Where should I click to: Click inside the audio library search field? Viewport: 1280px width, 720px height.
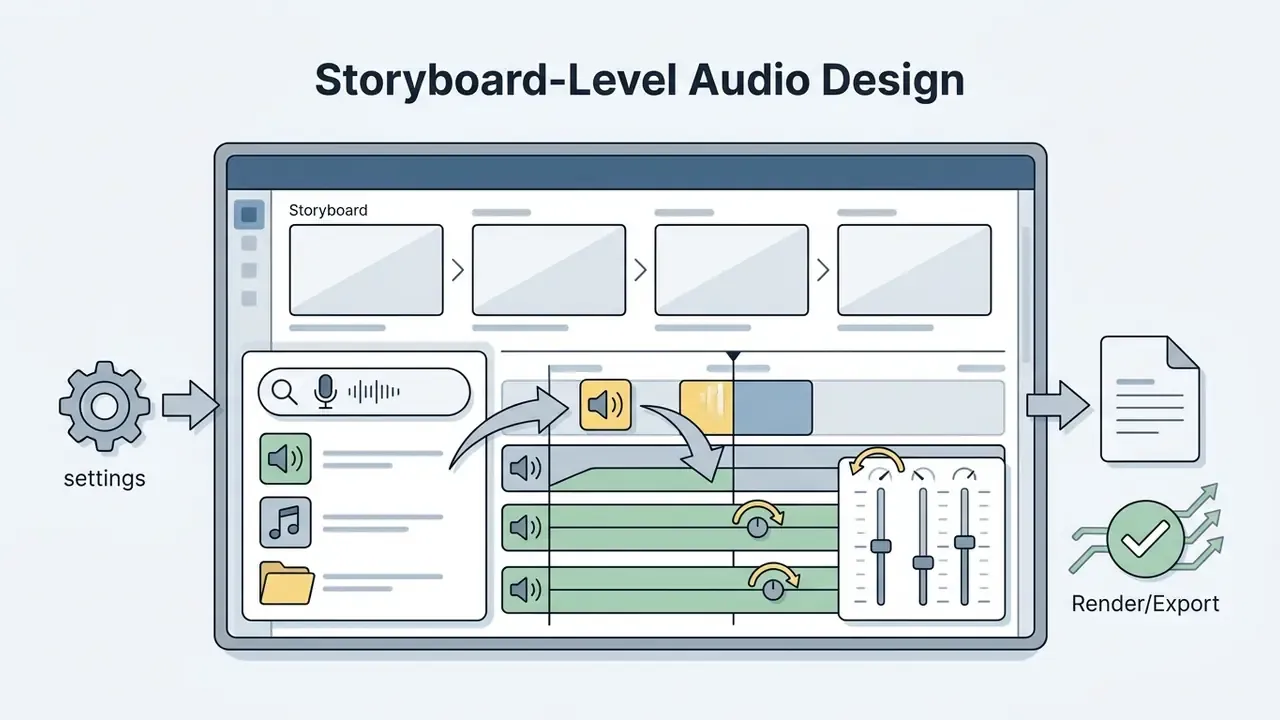click(364, 392)
